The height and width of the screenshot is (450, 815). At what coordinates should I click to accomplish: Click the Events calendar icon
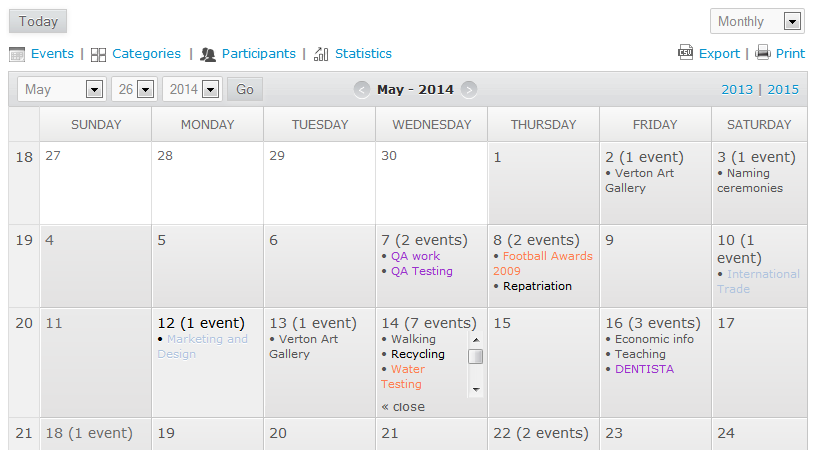click(x=17, y=54)
